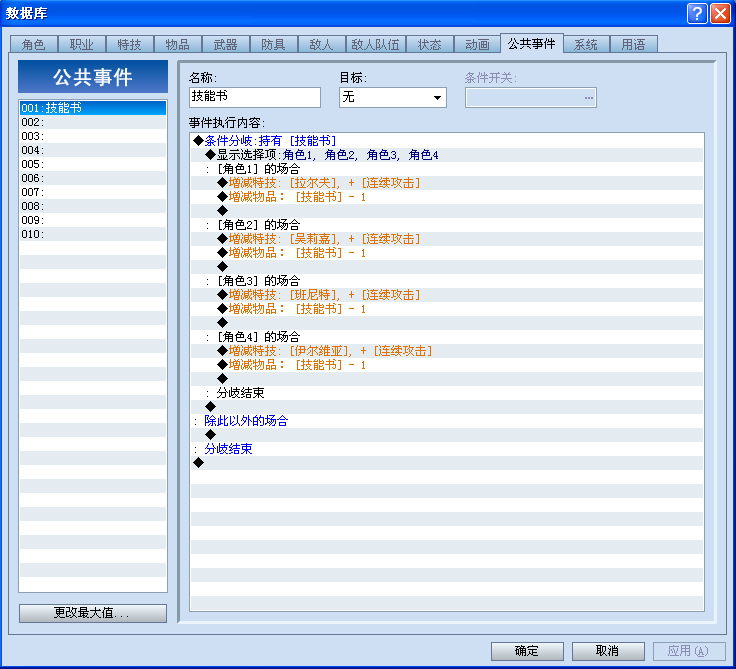This screenshot has width=736, height=669.
Task: Select the [角色2] 的场合 line
Action: tap(447, 225)
